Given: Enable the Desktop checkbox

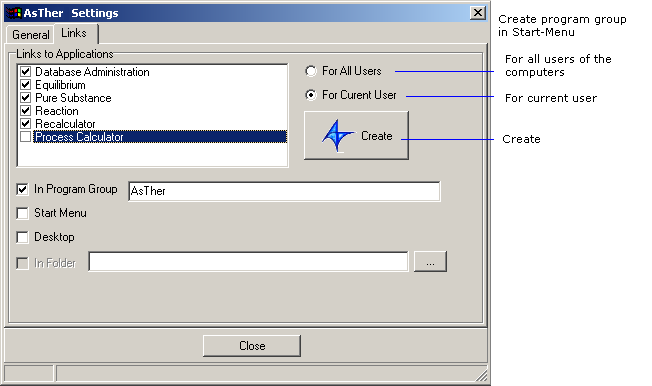Looking at the screenshot, I should 22,237.
